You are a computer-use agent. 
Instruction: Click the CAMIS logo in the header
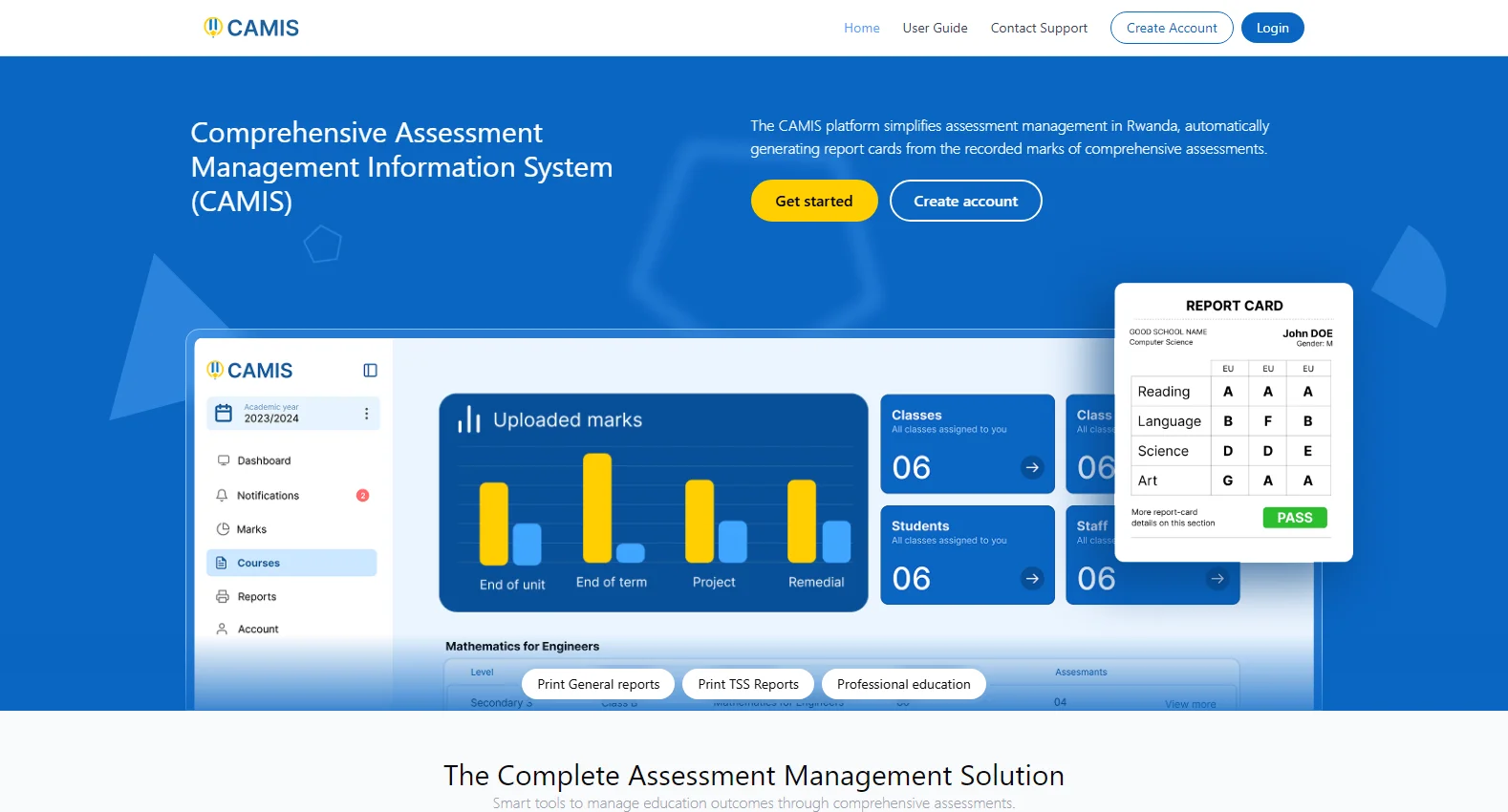(x=251, y=28)
